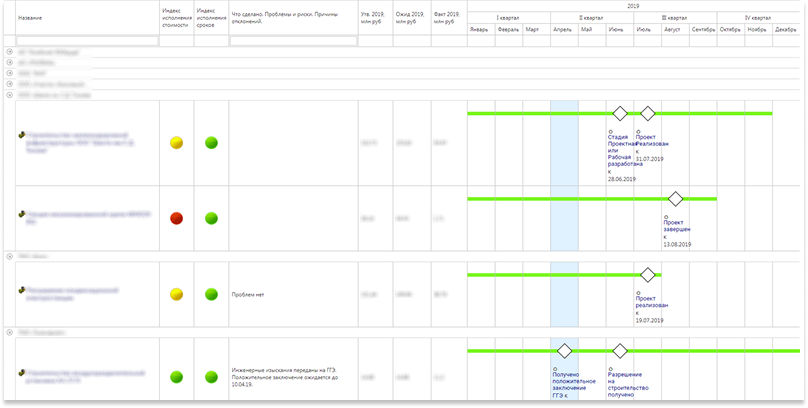Expand the first collapsed group row
808x408 pixels.
(10, 51)
